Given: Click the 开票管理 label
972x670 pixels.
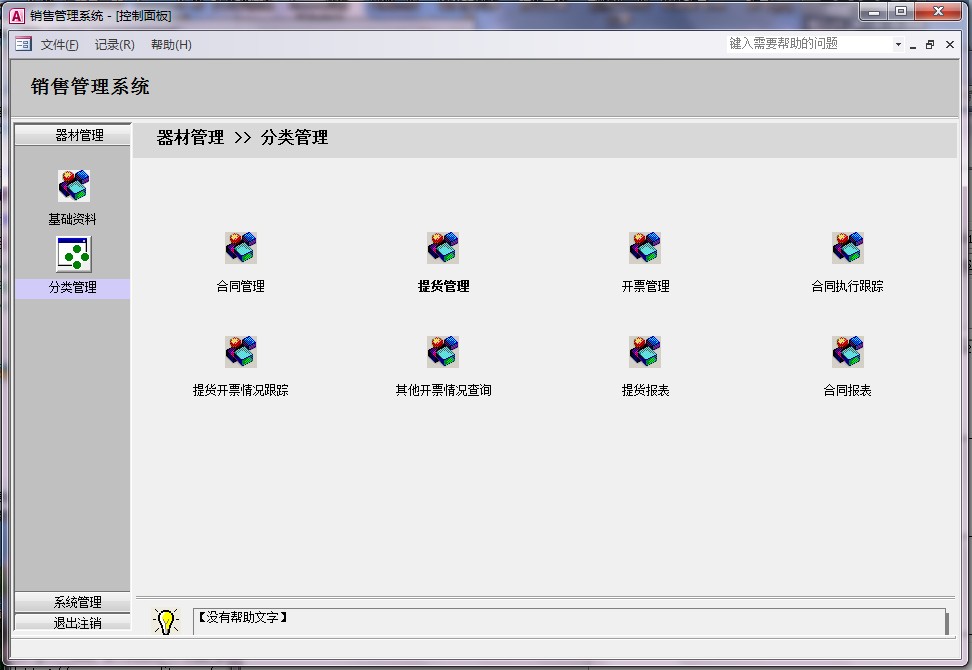Looking at the screenshot, I should pos(645,286).
